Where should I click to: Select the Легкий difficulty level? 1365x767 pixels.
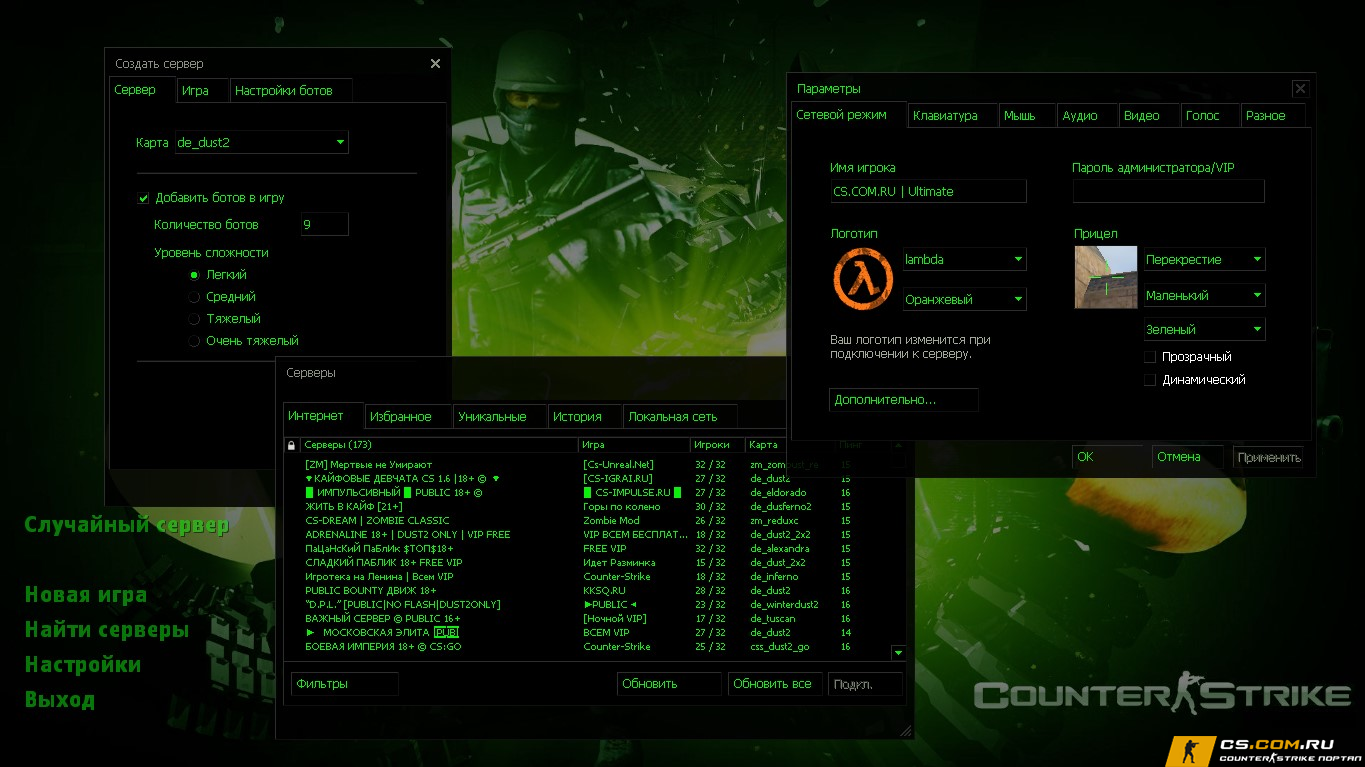[x=194, y=275]
